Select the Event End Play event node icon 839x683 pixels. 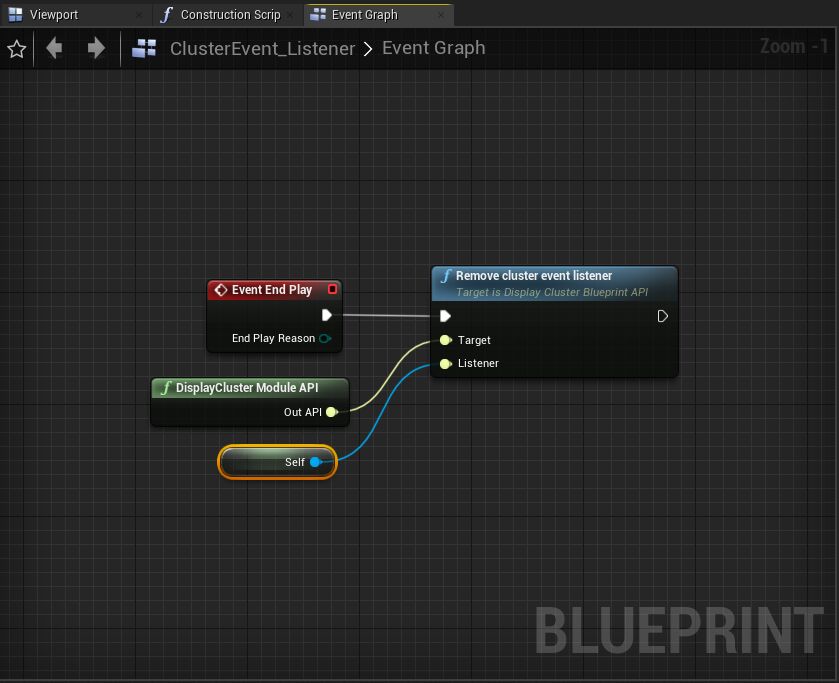(220, 290)
